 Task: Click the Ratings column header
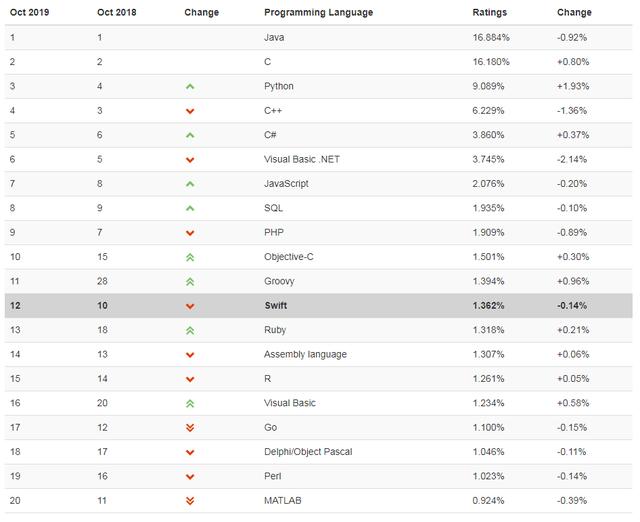coord(489,13)
